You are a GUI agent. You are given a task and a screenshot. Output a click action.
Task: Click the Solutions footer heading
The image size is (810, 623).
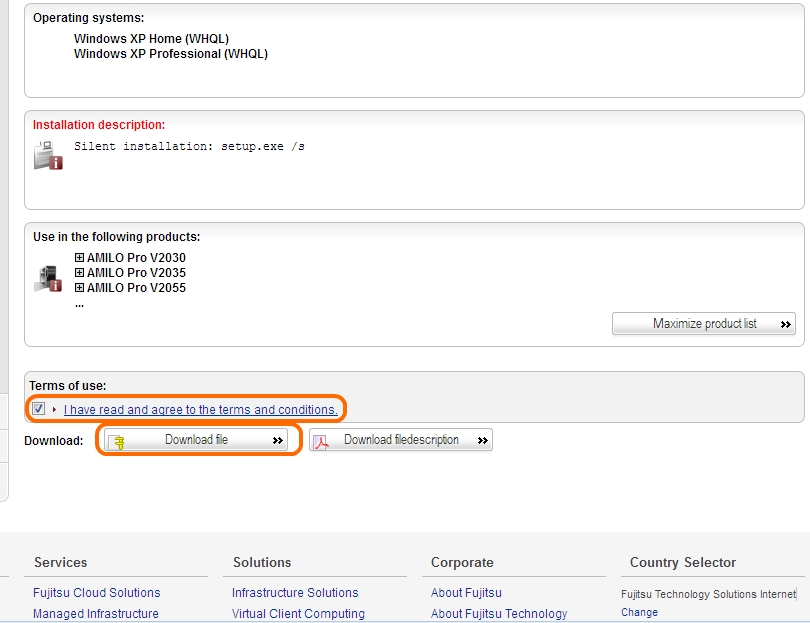pyautogui.click(x=262, y=562)
